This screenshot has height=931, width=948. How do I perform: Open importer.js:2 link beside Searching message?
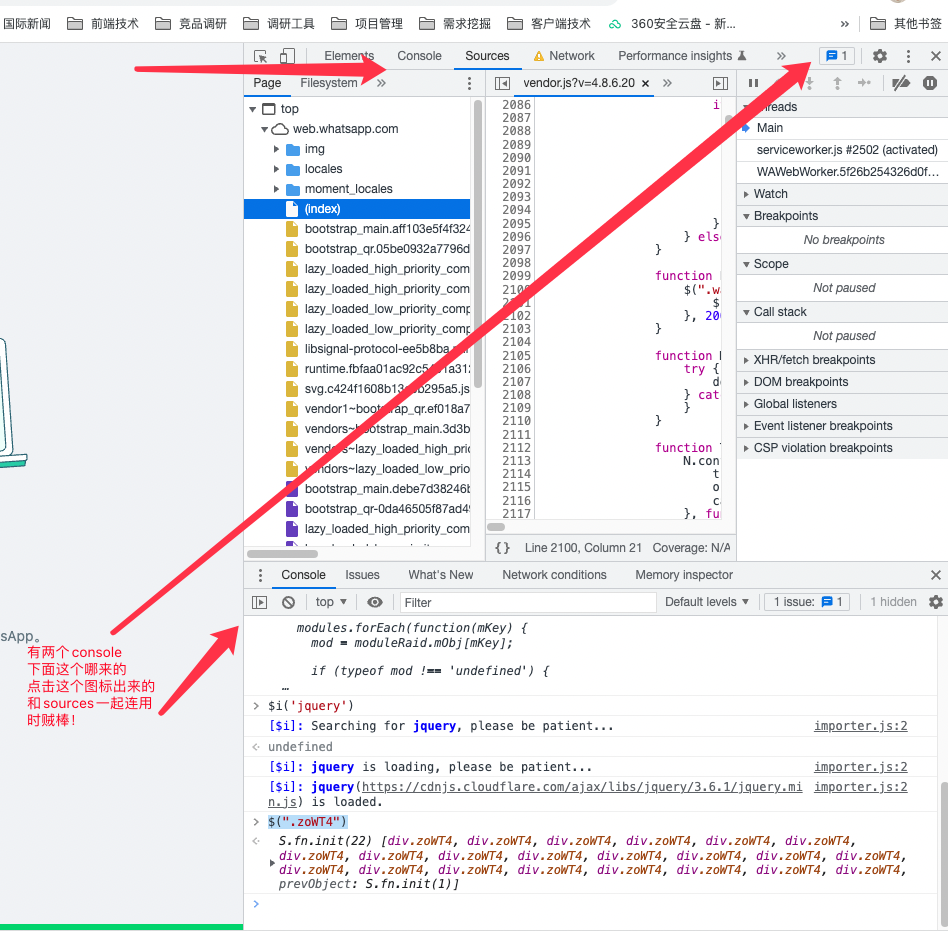click(860, 726)
